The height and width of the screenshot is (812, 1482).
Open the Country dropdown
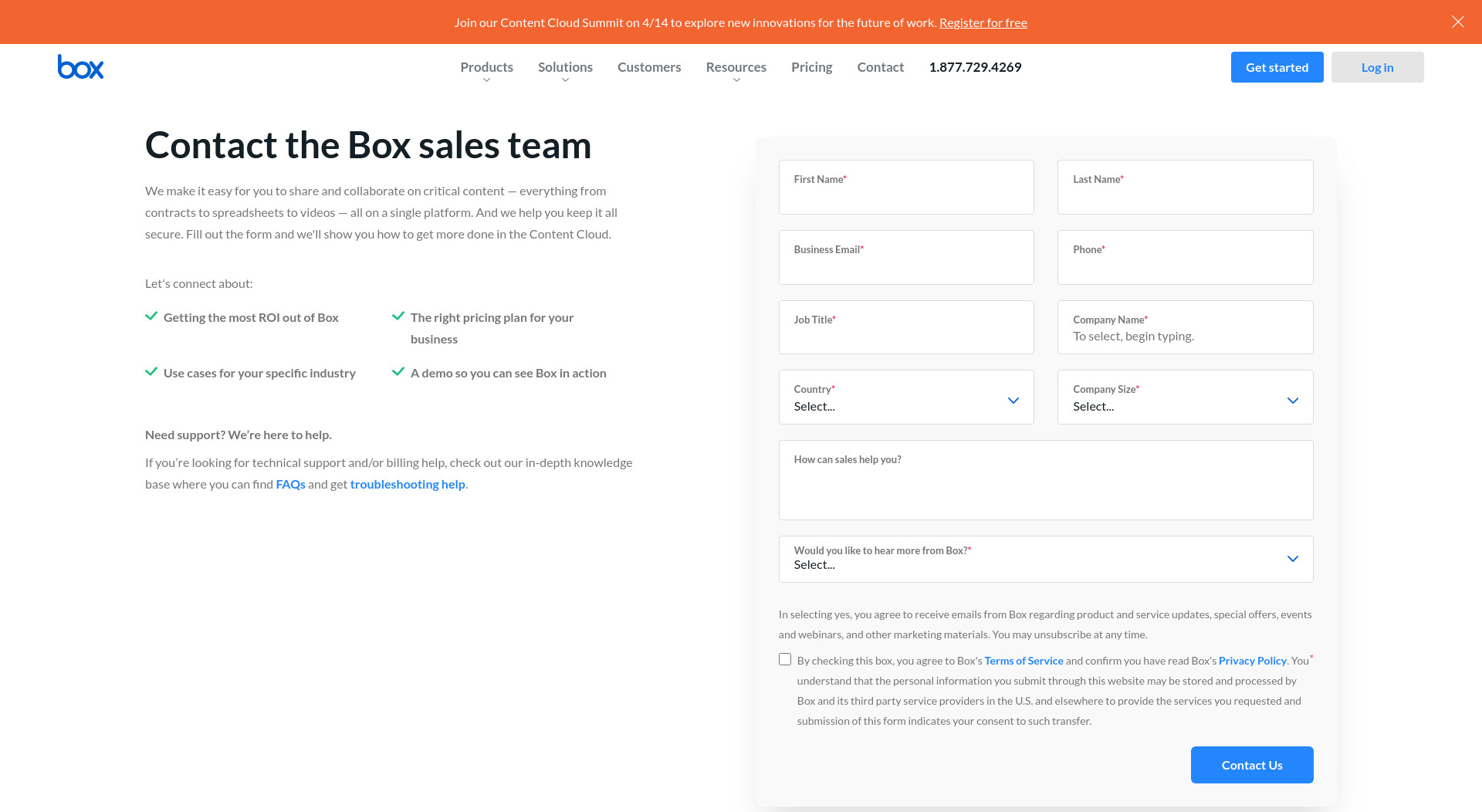tap(906, 397)
